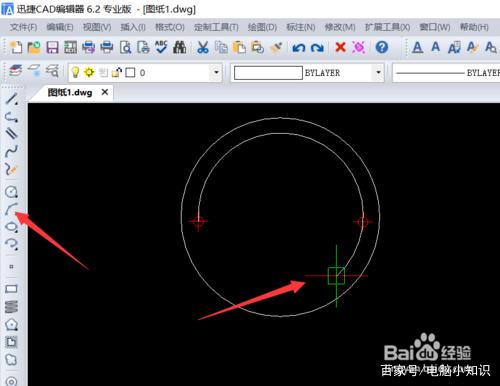Open print preview with magnifier

coord(125,47)
